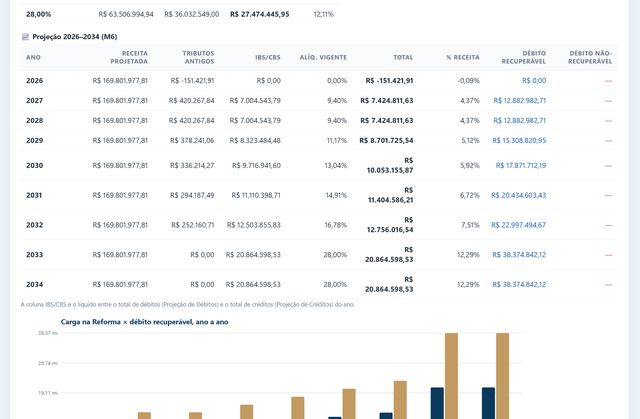Image resolution: width=640 pixels, height=419 pixels.
Task: Click the 14,91% alíquota vigente cell
Action: pos(336,195)
